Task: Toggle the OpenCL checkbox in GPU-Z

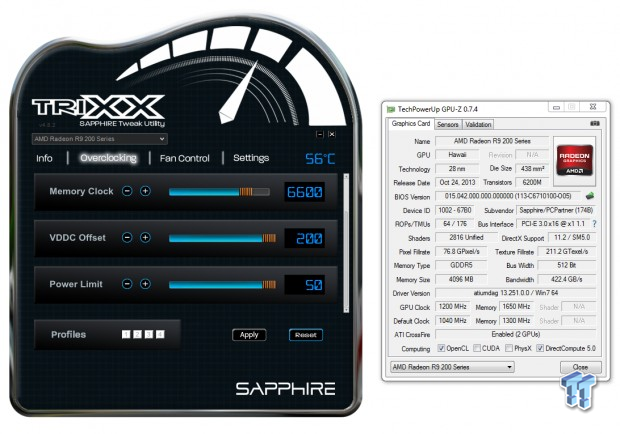Action: (441, 348)
